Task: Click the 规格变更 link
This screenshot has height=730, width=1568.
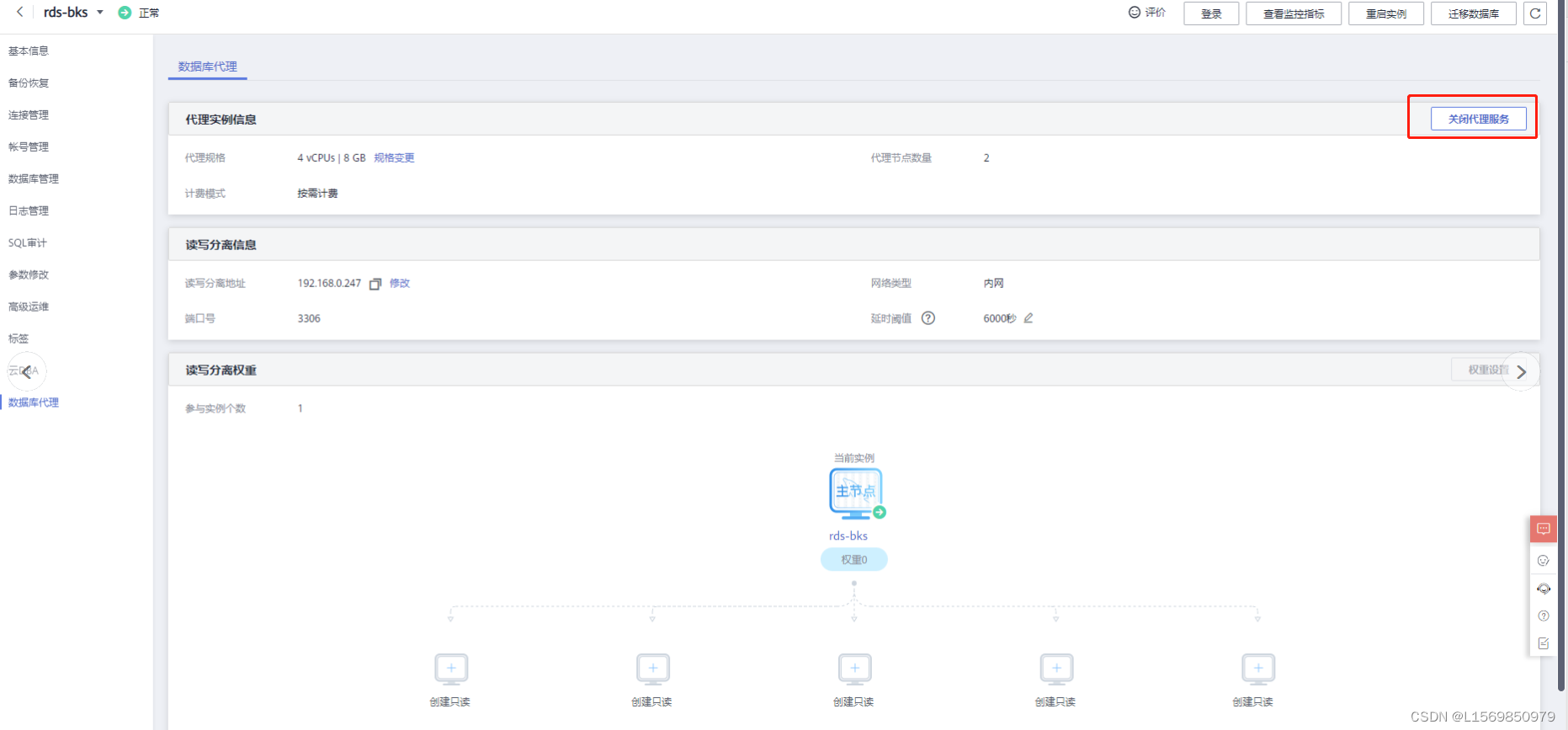Action: click(x=394, y=158)
